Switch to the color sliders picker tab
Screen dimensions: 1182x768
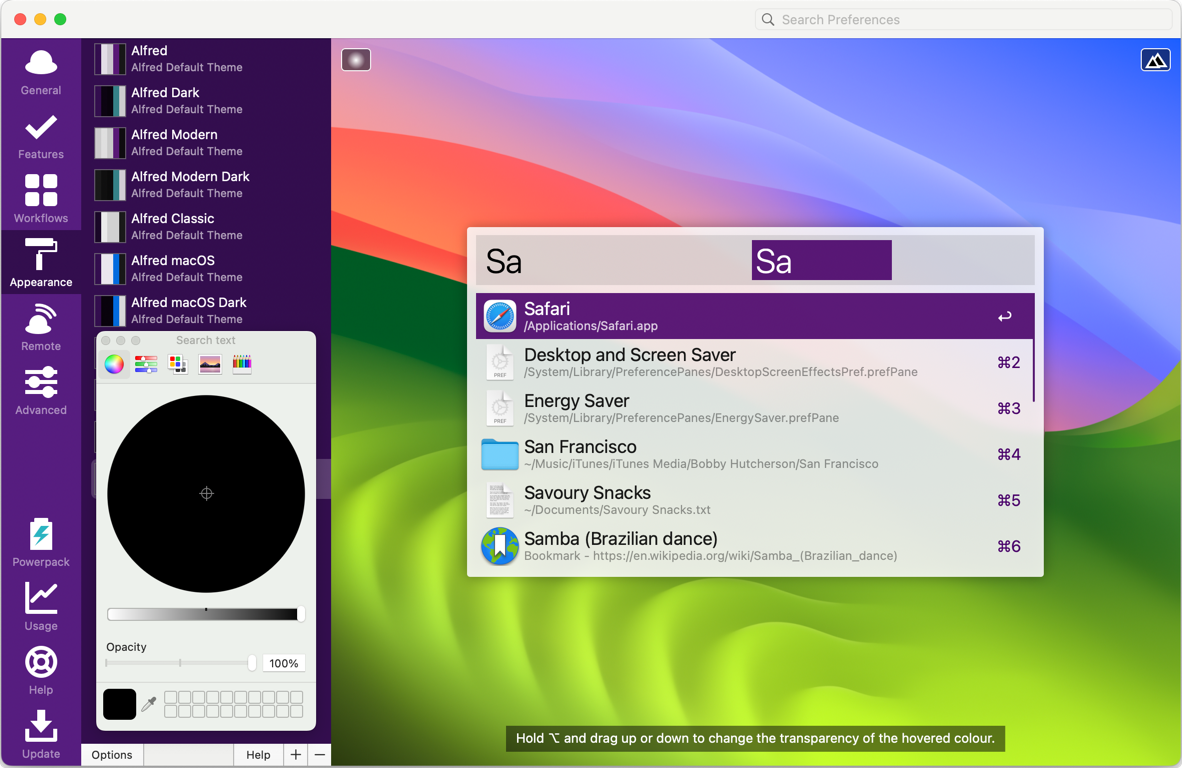point(146,364)
